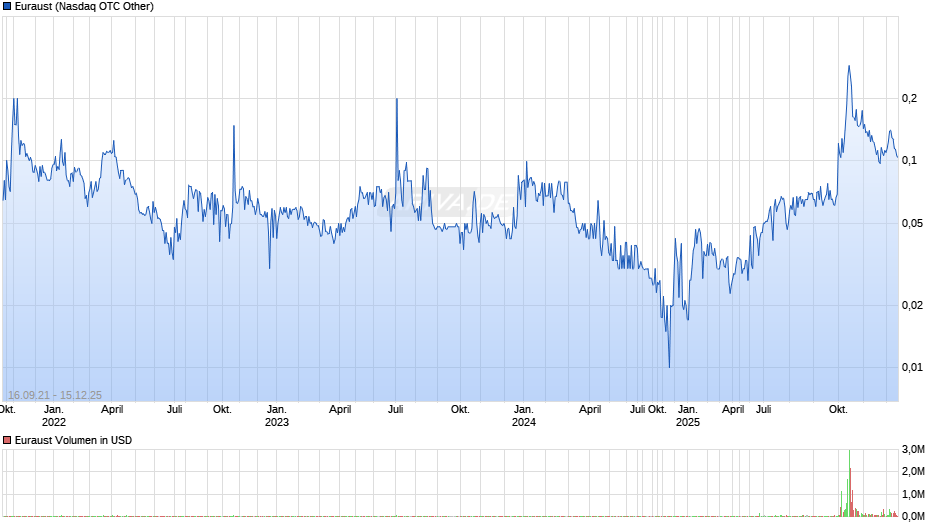Click the 'Jan. 2024' time axis label
This screenshot has width=940, height=526.
523,416
